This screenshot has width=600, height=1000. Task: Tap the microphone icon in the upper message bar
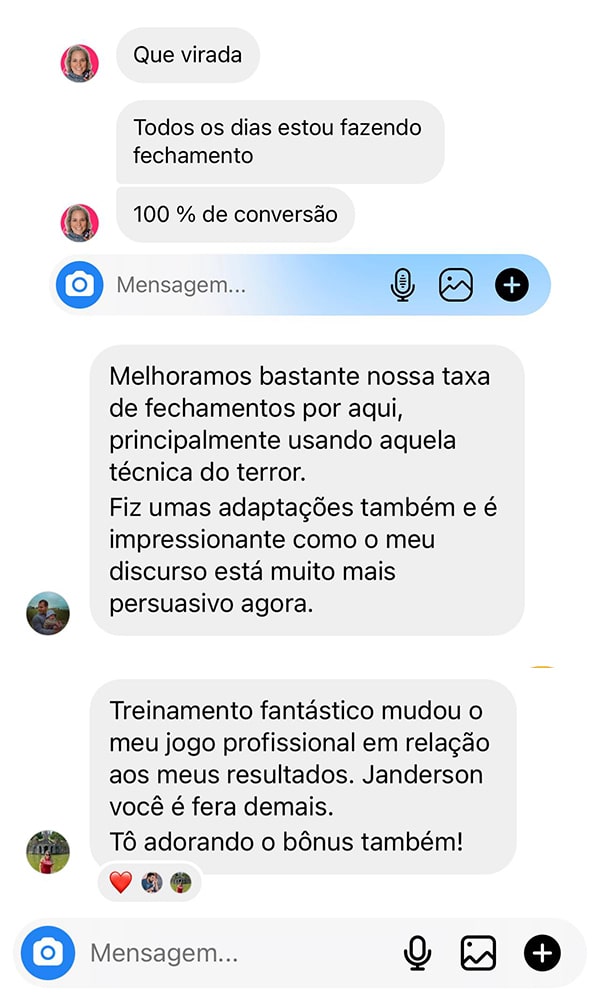pyautogui.click(x=402, y=284)
